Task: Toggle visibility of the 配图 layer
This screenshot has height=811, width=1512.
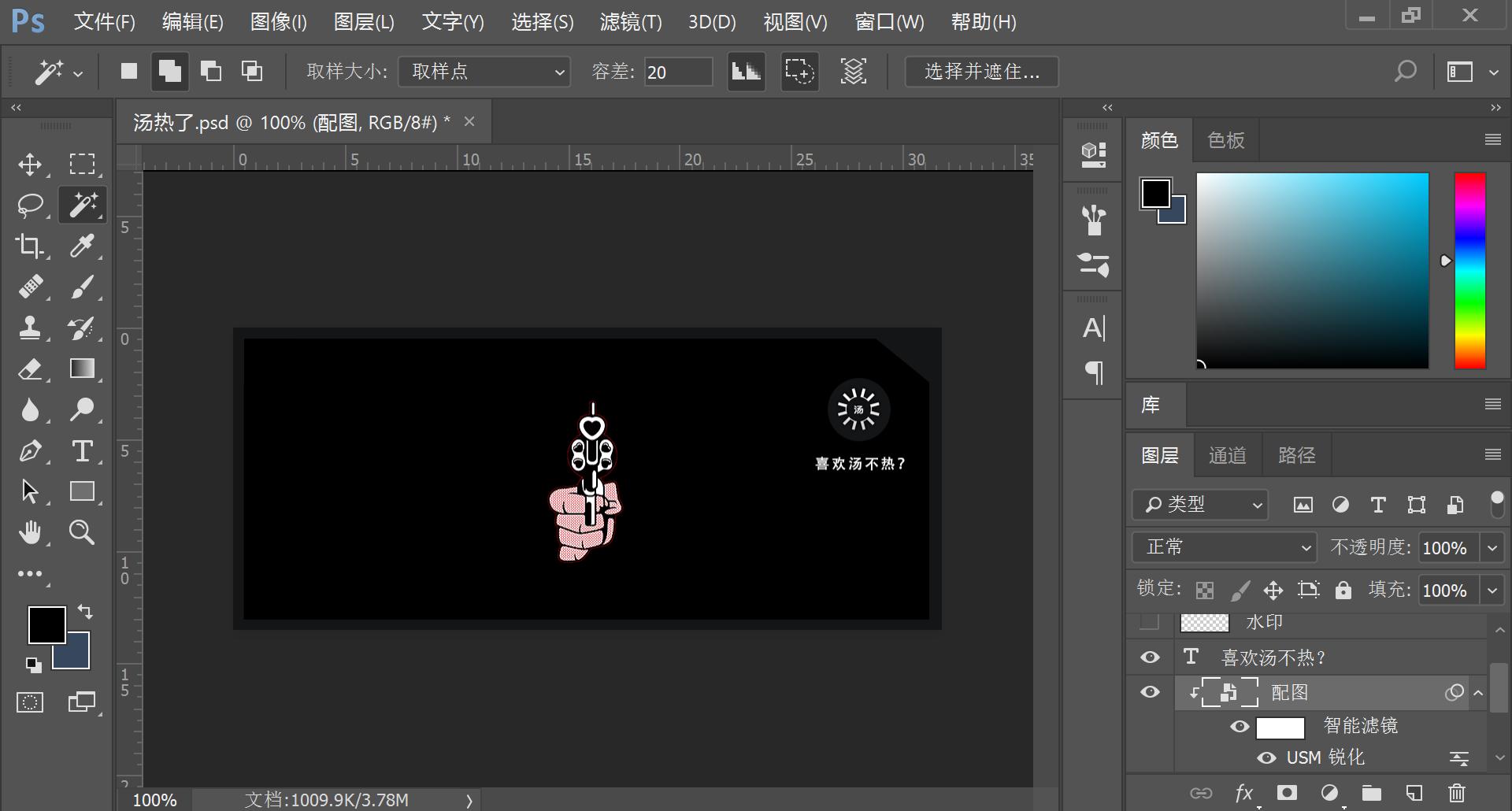Action: (x=1151, y=692)
